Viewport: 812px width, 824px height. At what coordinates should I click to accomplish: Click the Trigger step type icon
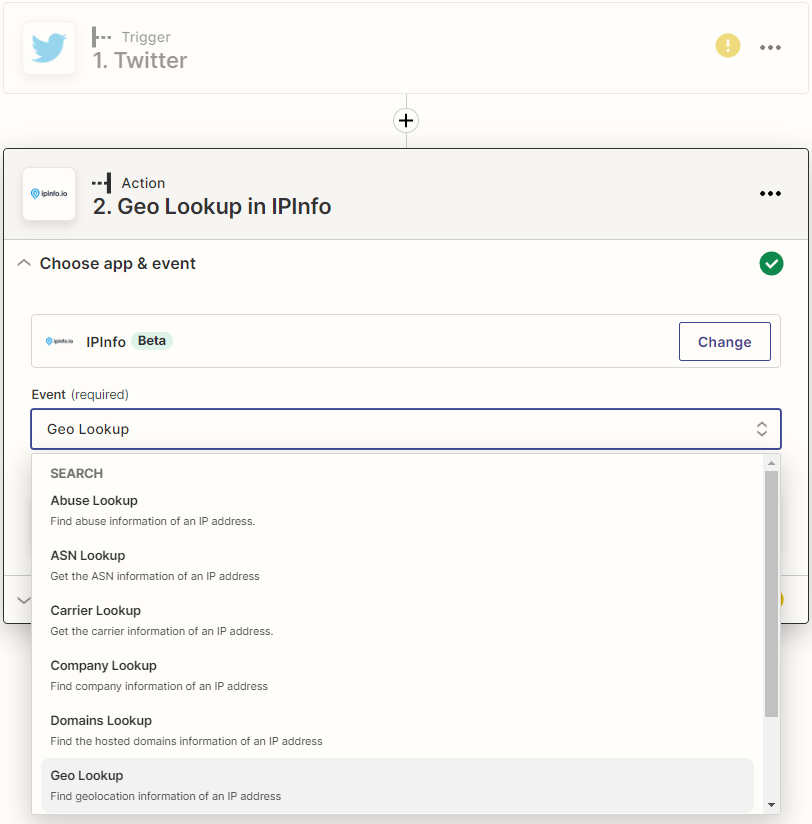pyautogui.click(x=101, y=37)
